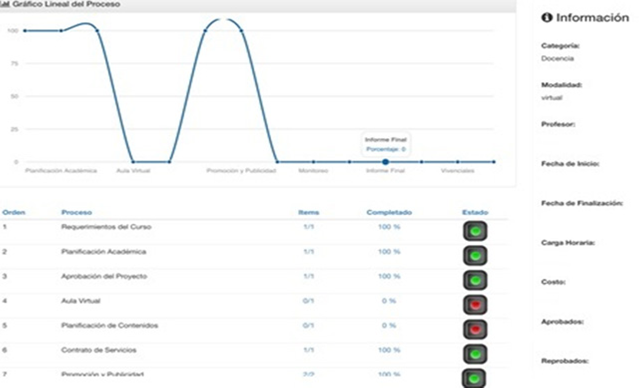Click chart data point above Aula Virtual label
The height and width of the screenshot is (388, 639).
(x=133, y=162)
